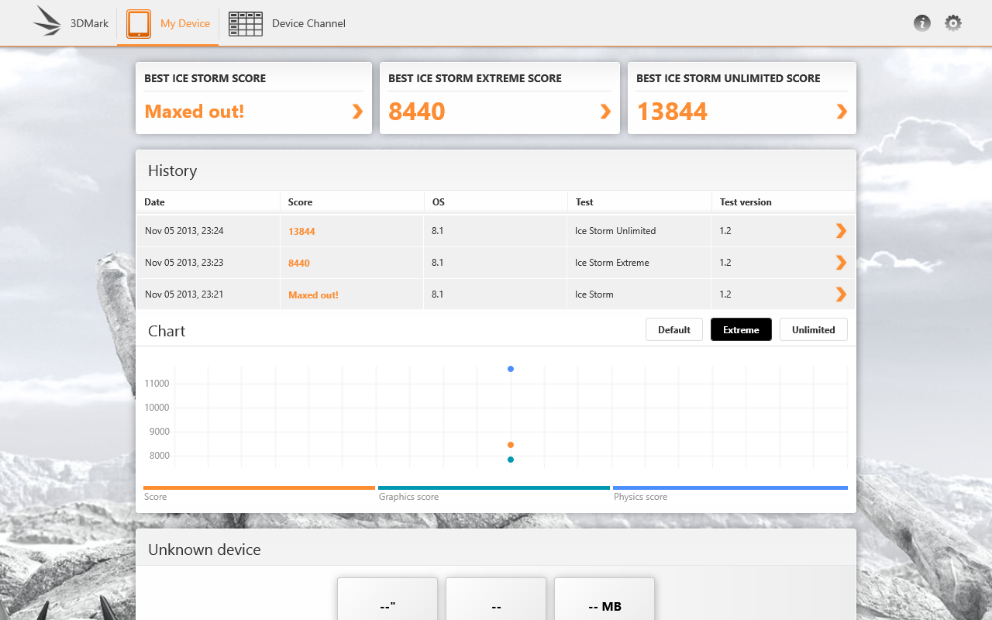This screenshot has width=992, height=620.
Task: Open Best Ice Storm Unlimited Score arrow
Action: pos(841,111)
